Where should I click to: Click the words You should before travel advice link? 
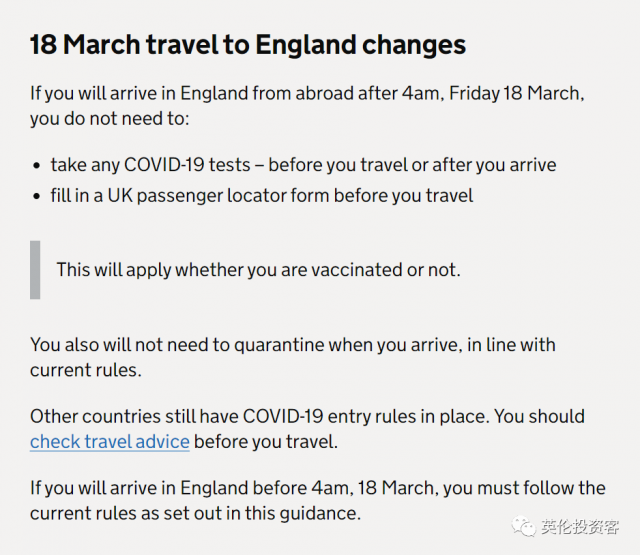(539, 417)
